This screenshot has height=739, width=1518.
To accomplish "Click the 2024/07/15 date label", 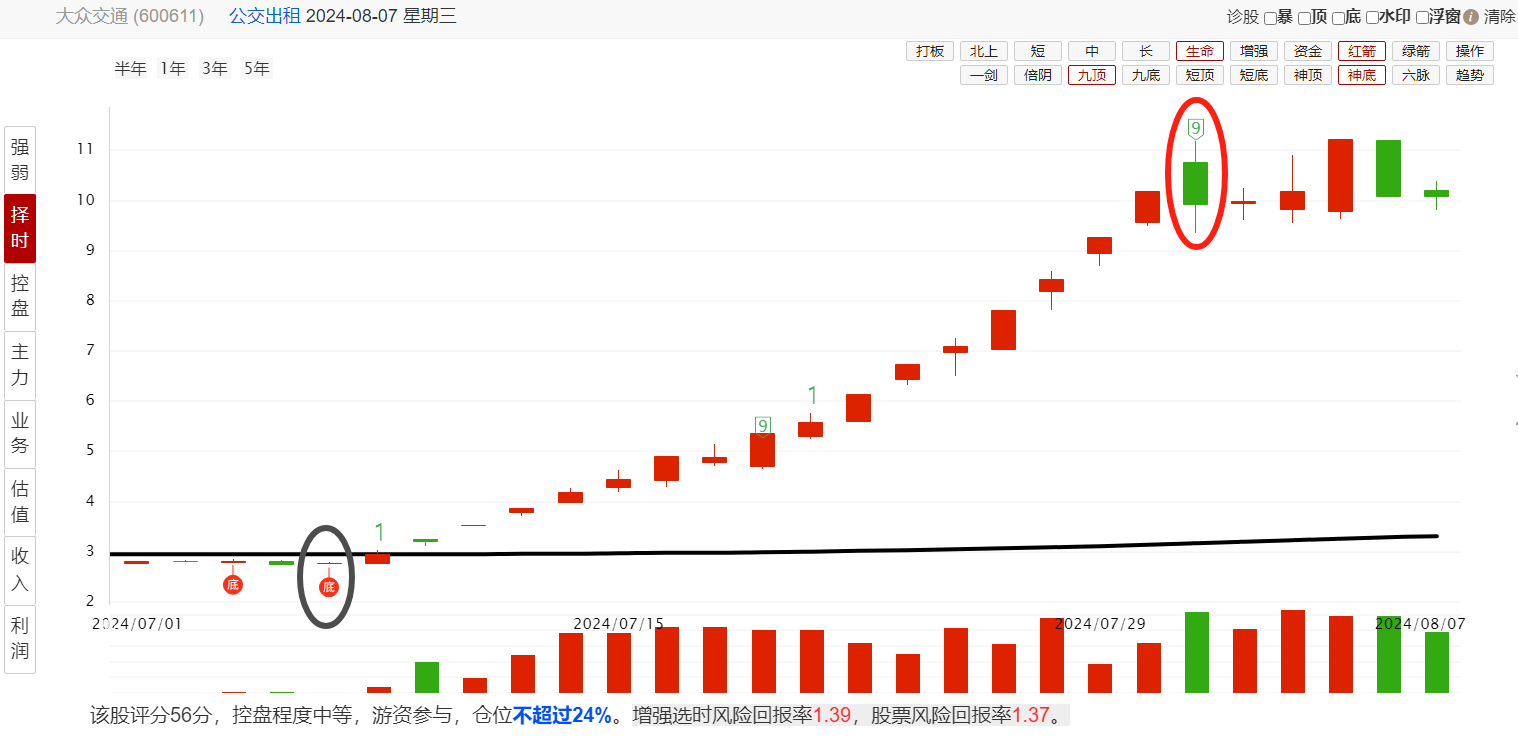I will pyautogui.click(x=618, y=623).
